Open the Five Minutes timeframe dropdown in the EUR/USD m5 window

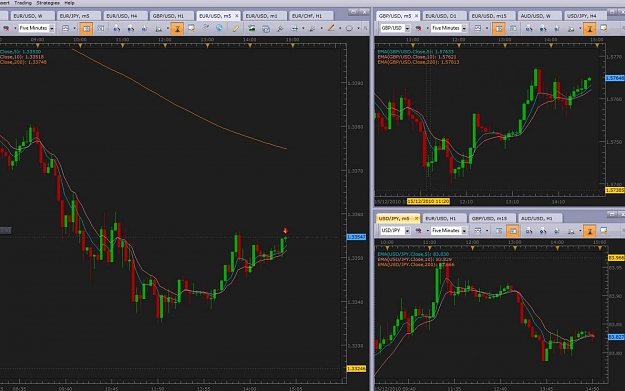click(x=51, y=29)
